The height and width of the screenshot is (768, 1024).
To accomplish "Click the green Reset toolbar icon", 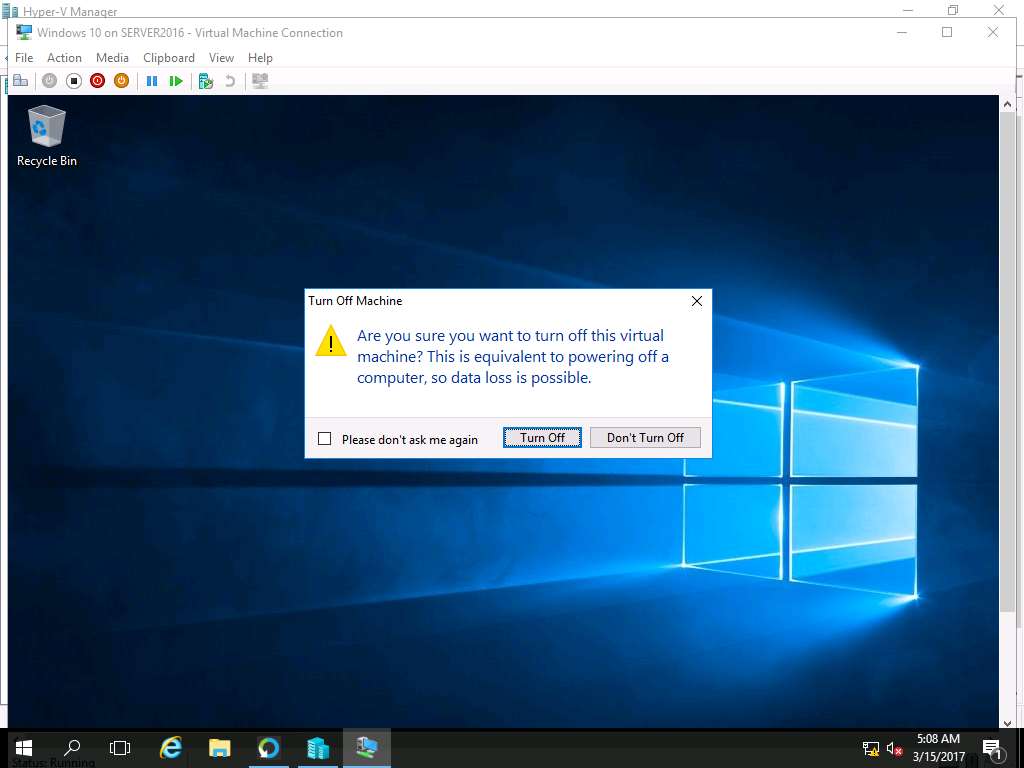I will 176,81.
